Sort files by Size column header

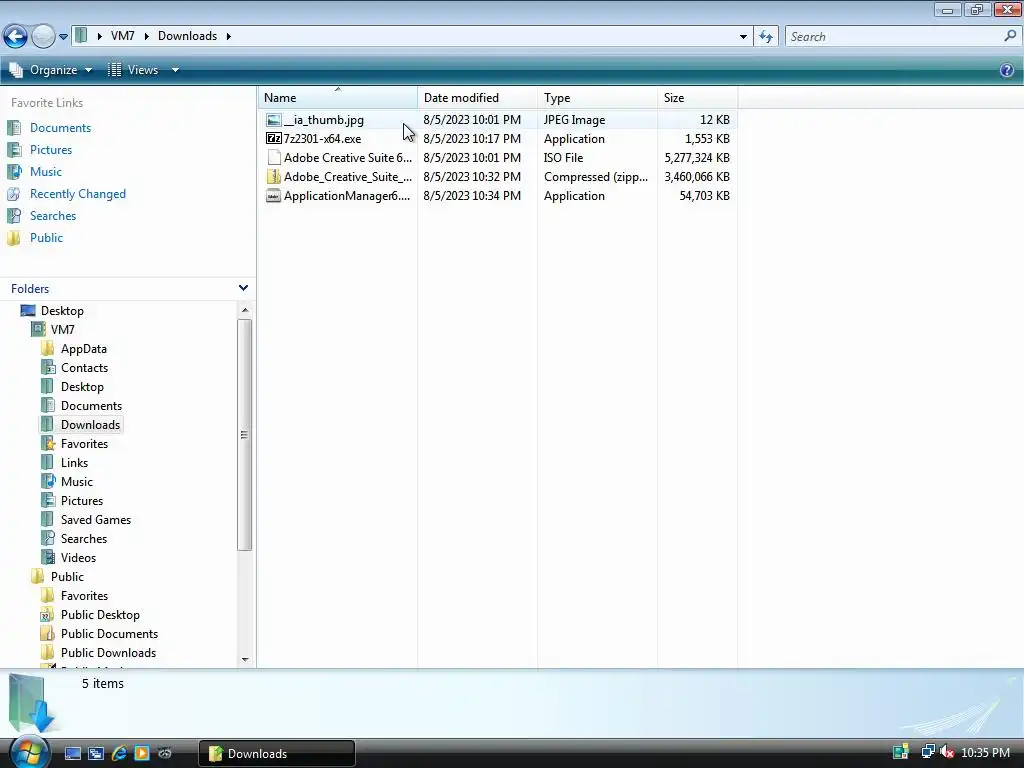tap(697, 97)
